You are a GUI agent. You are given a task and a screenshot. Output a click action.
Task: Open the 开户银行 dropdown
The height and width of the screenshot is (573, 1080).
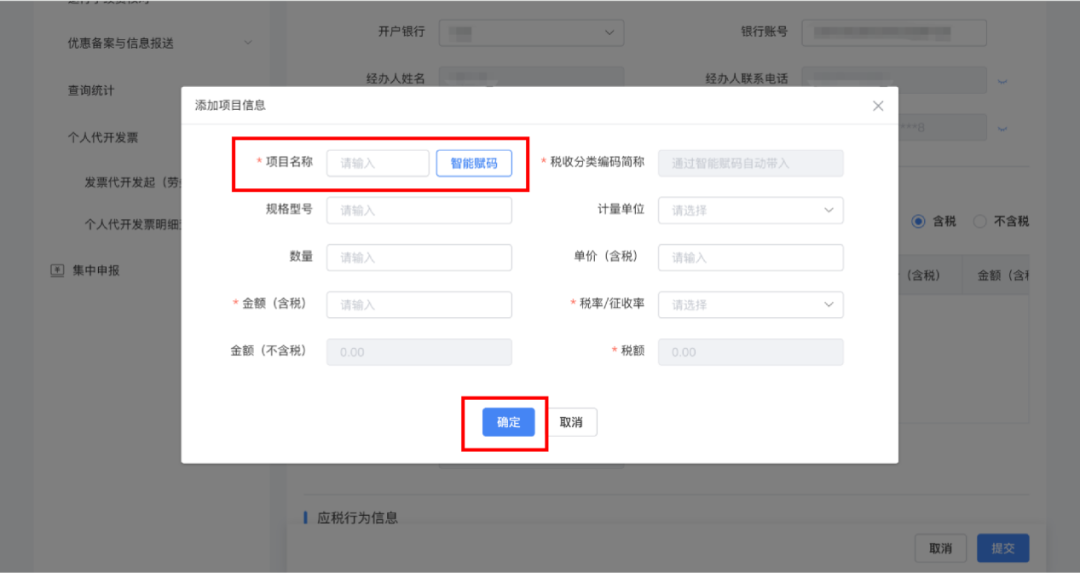point(532,32)
